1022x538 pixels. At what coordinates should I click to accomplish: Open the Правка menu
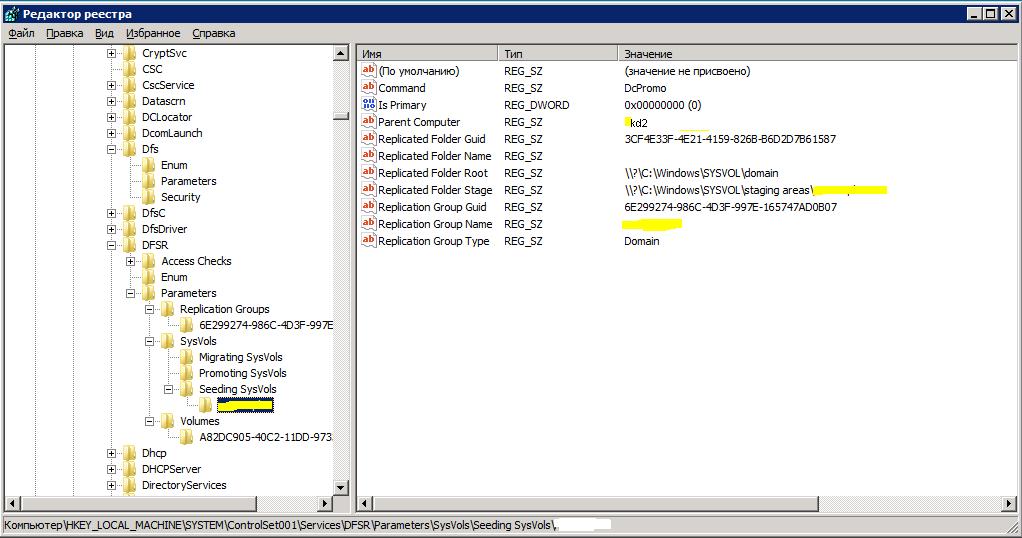65,33
